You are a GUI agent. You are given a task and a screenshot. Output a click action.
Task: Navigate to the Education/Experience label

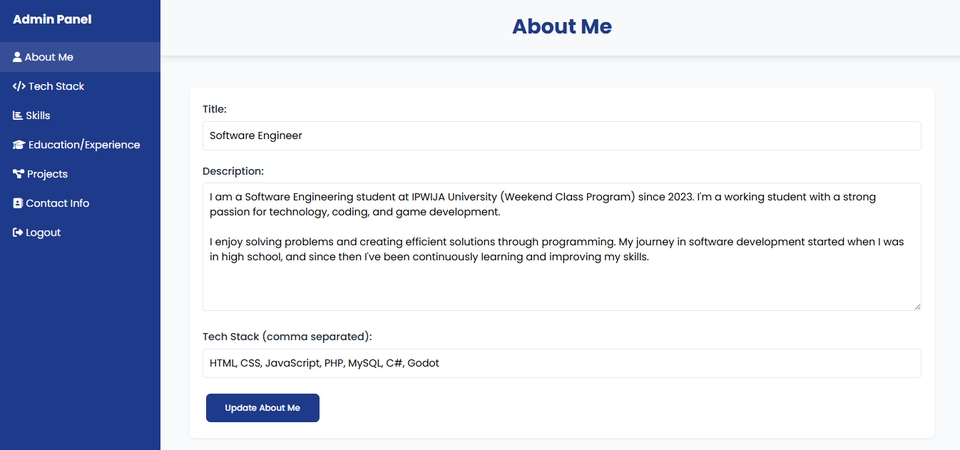pos(84,144)
